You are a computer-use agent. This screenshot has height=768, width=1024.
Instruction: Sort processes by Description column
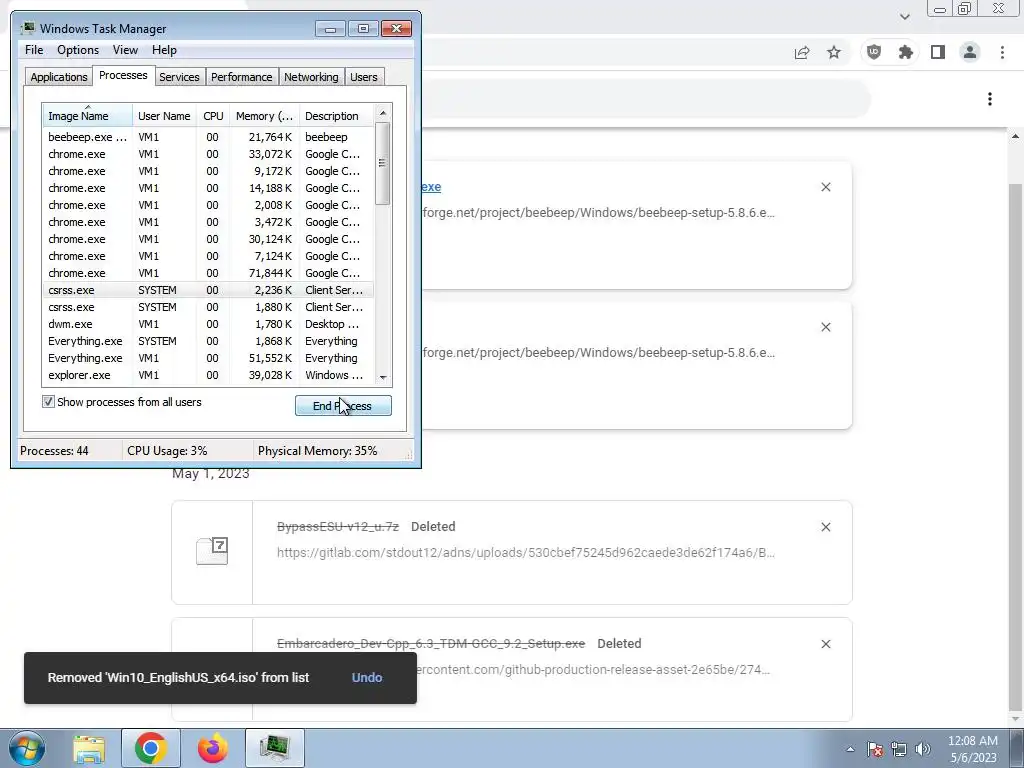click(336, 116)
